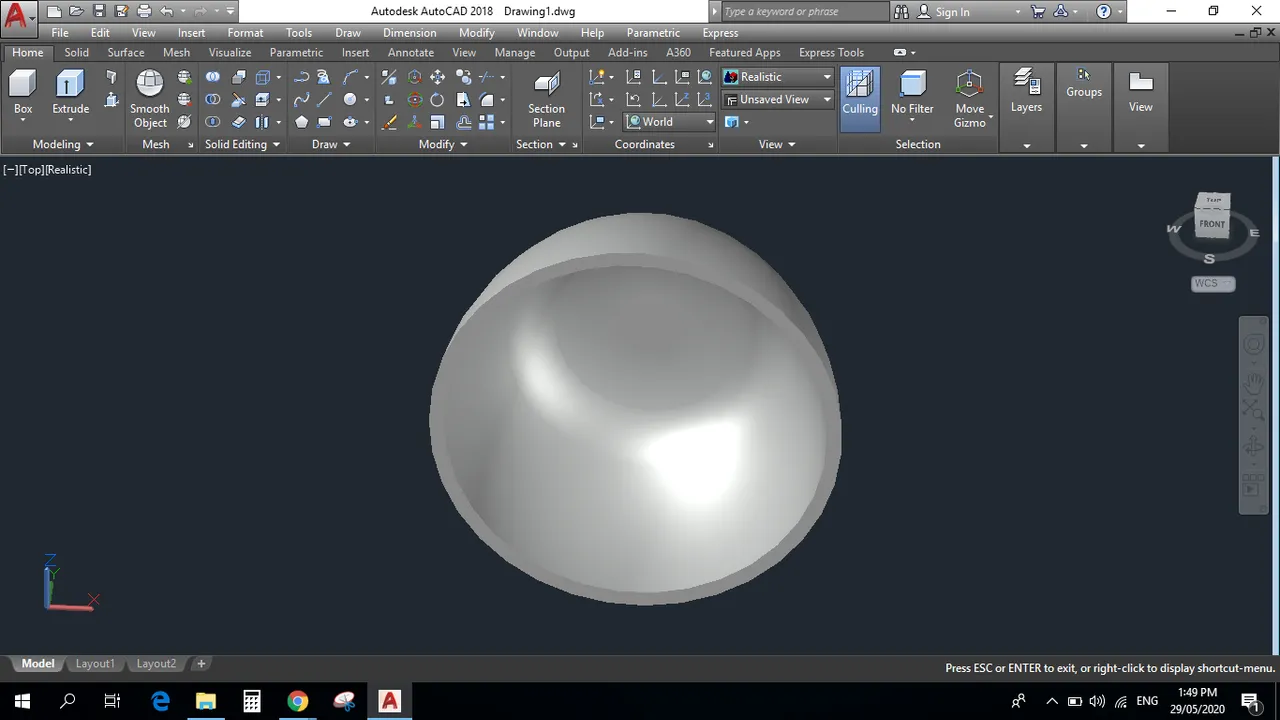Click the Plot printer icon in quick access

click(144, 12)
